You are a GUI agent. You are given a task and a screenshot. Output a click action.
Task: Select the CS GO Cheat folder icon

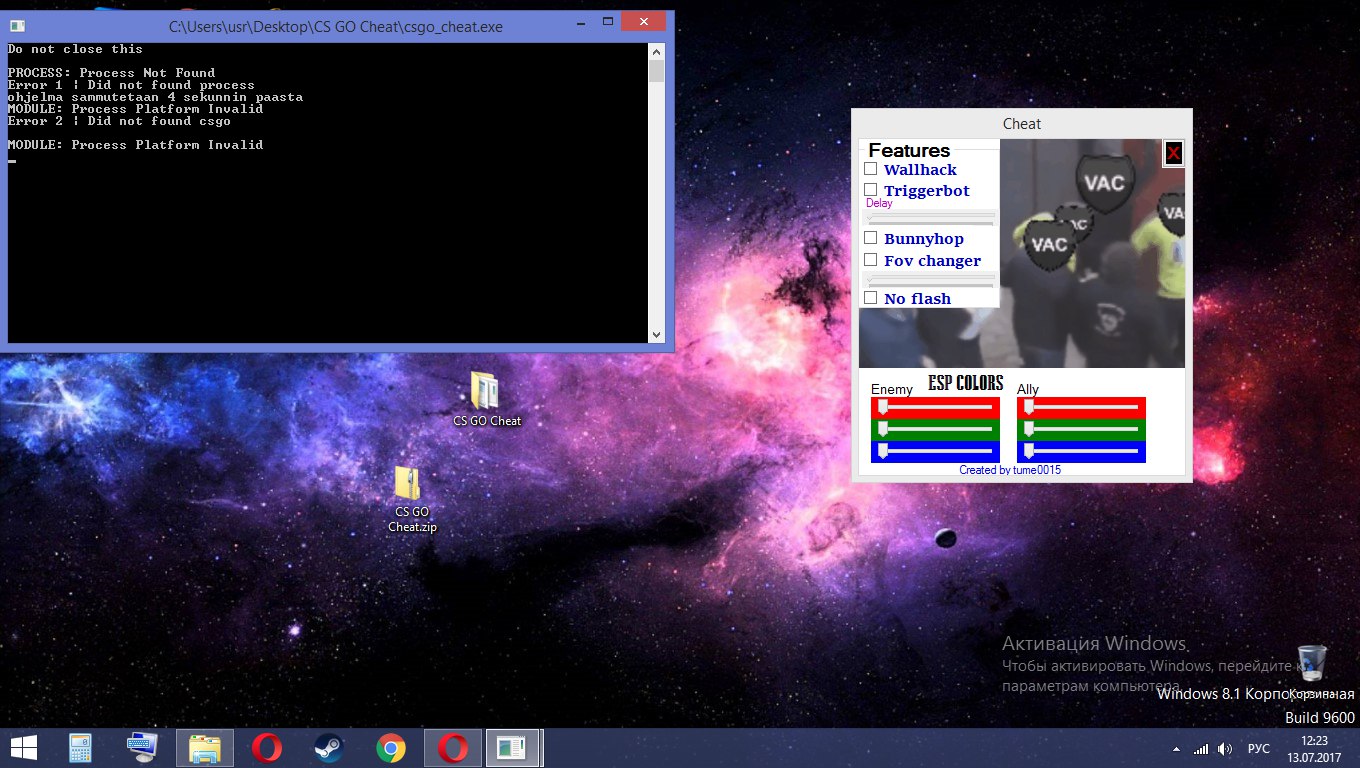[x=485, y=392]
